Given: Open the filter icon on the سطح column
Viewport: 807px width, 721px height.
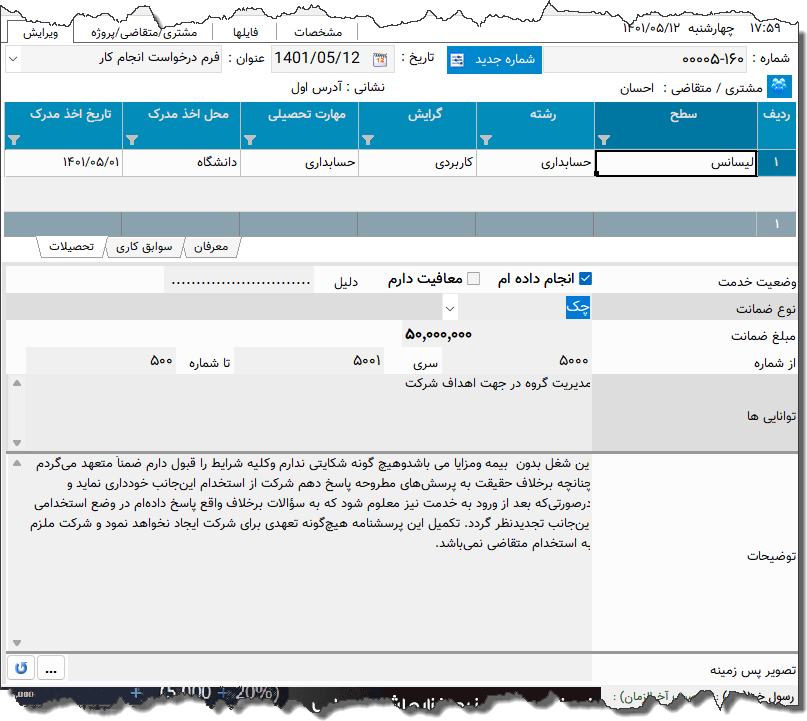Looking at the screenshot, I should (605, 141).
